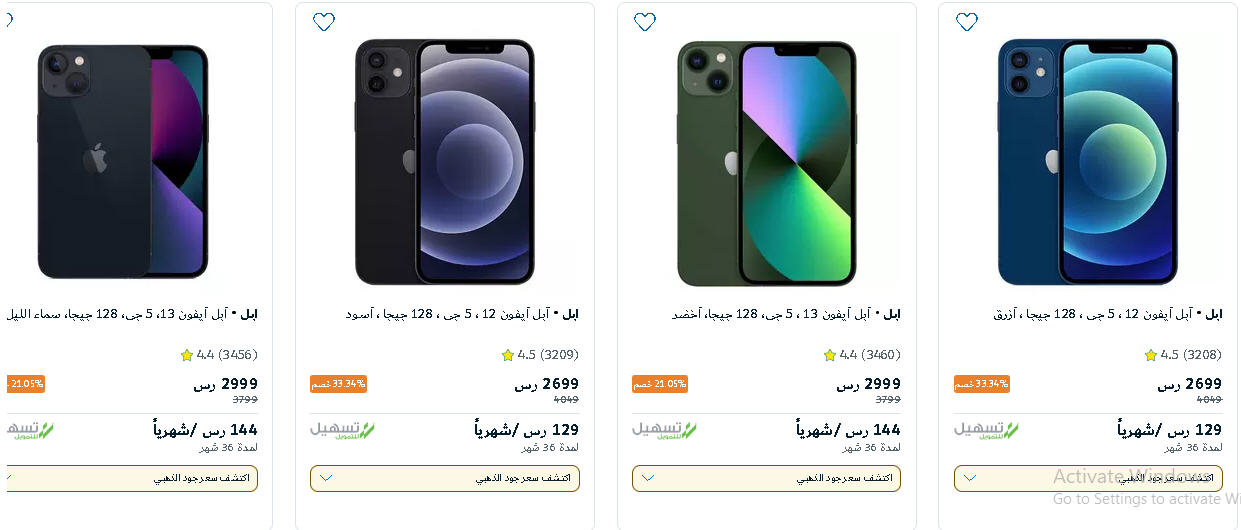Expand Jood golden price for black iPhone 12
1241x530 pixels.
tap(444, 478)
